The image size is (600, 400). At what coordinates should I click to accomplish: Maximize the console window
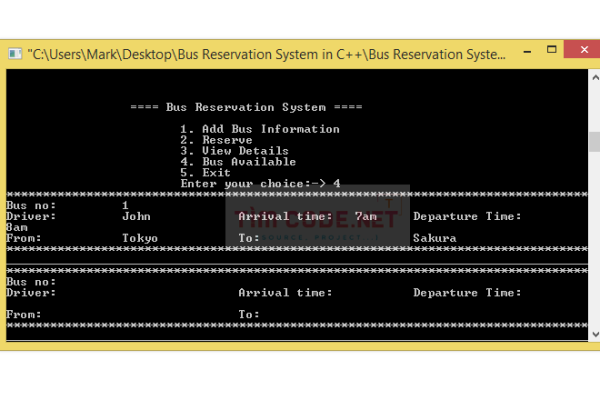551,49
